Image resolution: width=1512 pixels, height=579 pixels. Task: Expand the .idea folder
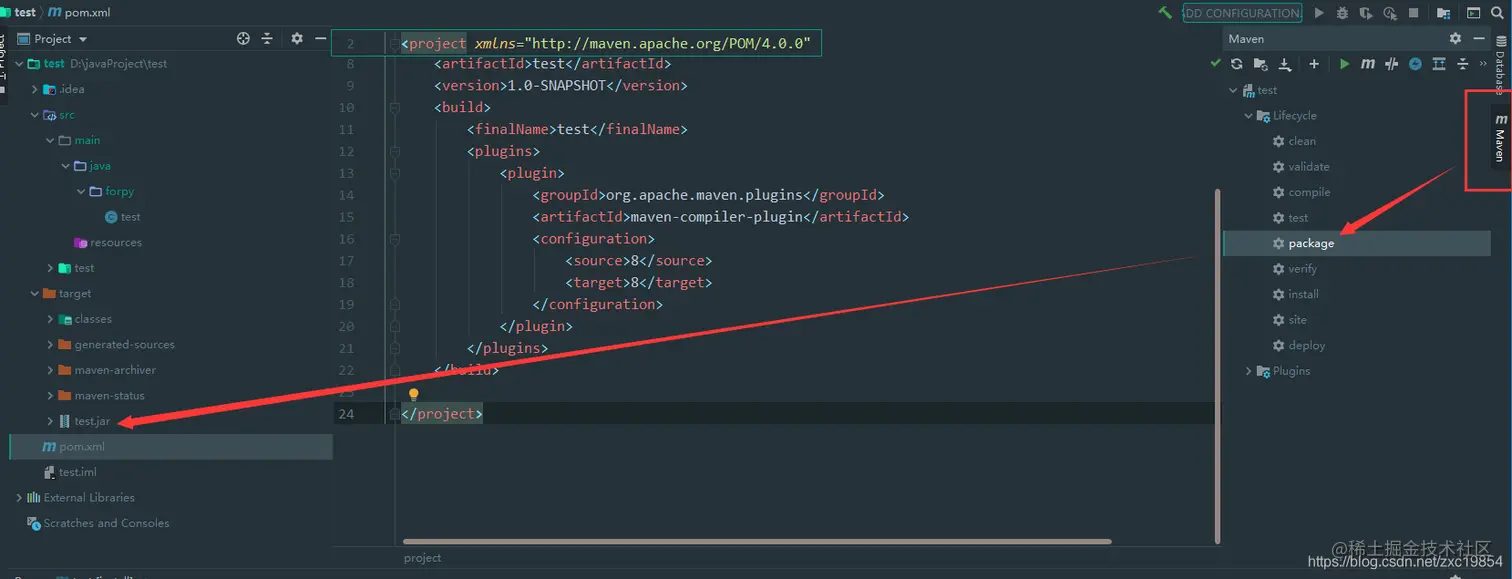click(35, 89)
